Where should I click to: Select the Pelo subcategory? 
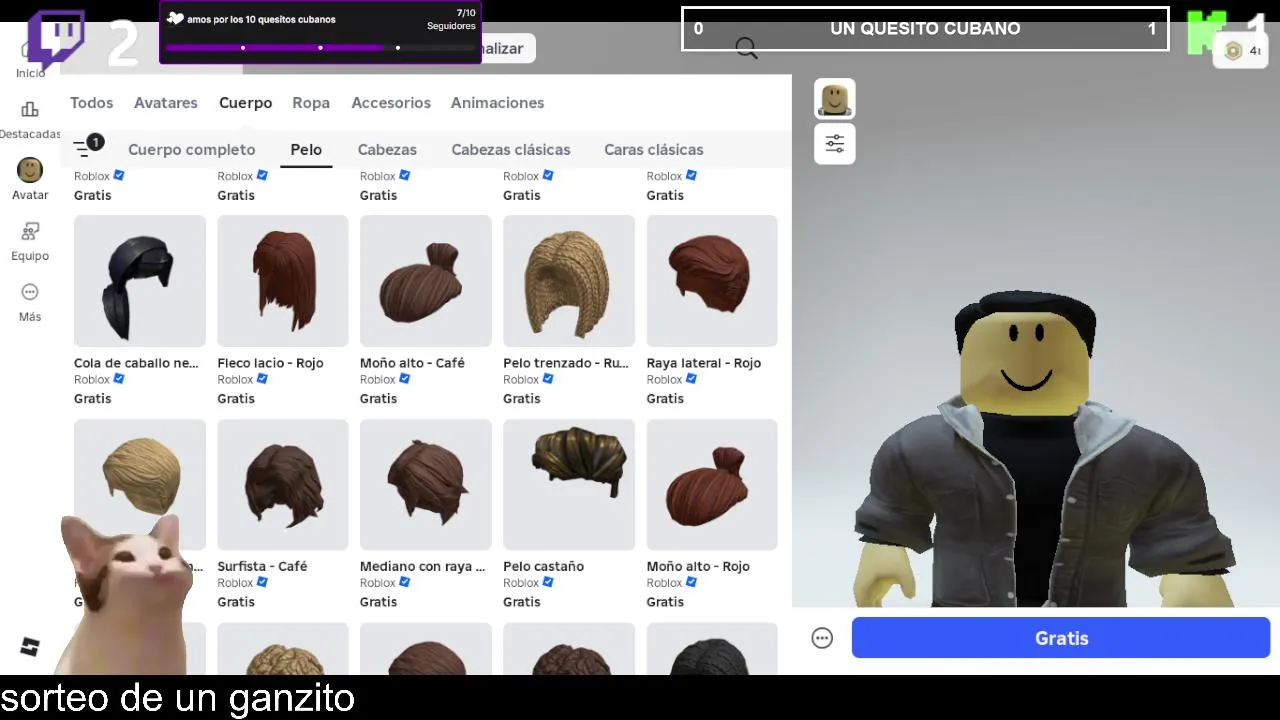[306, 150]
